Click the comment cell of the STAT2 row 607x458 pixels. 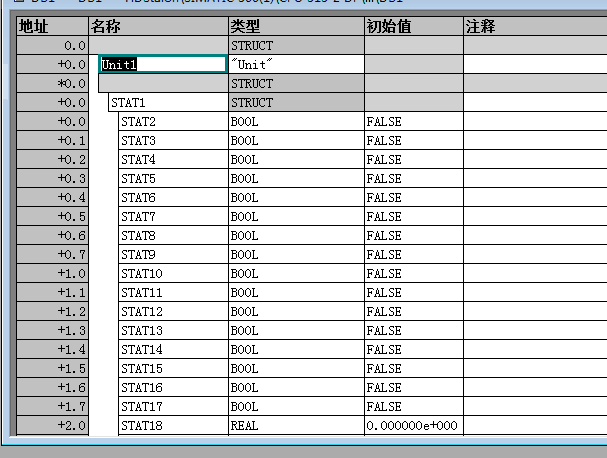point(535,122)
